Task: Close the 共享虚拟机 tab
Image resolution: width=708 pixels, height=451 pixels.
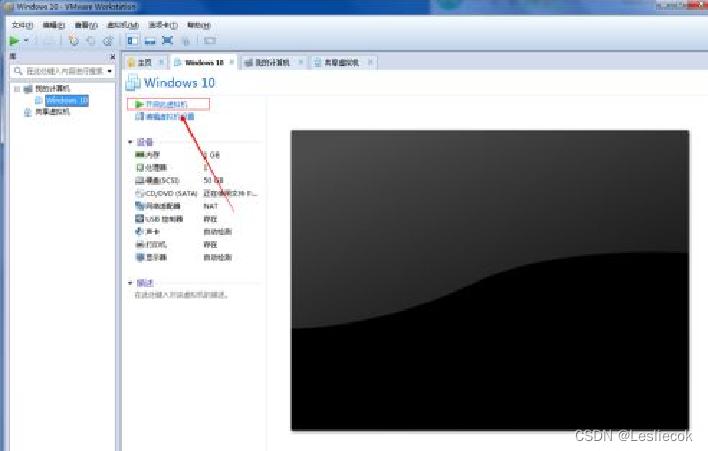Action: pos(370,62)
